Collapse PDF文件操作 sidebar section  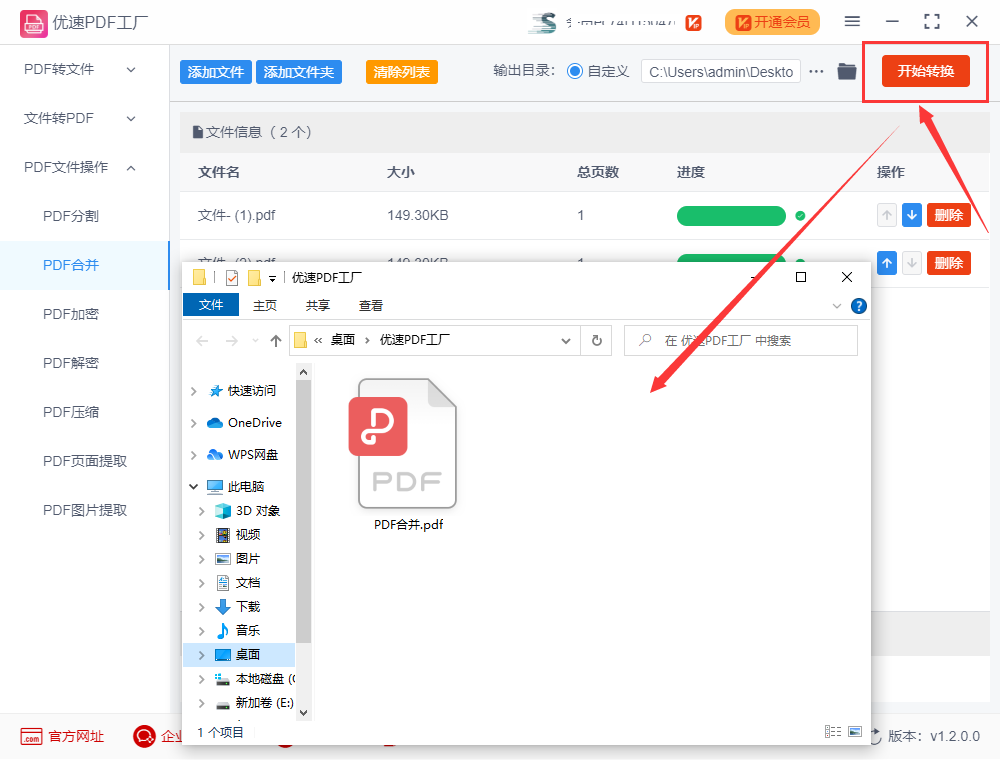pos(80,168)
